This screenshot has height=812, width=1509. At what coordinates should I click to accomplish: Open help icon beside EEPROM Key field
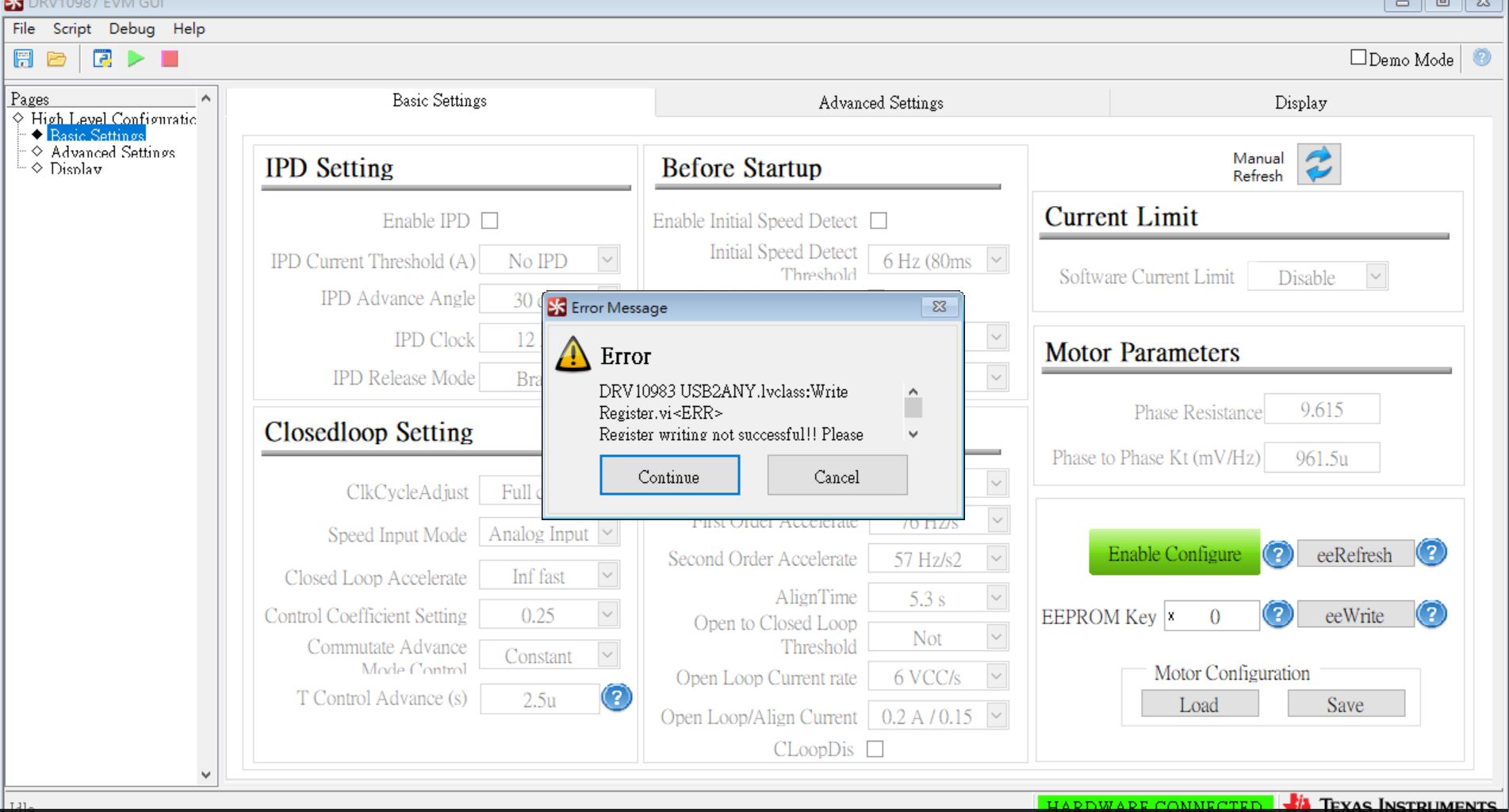point(1277,615)
